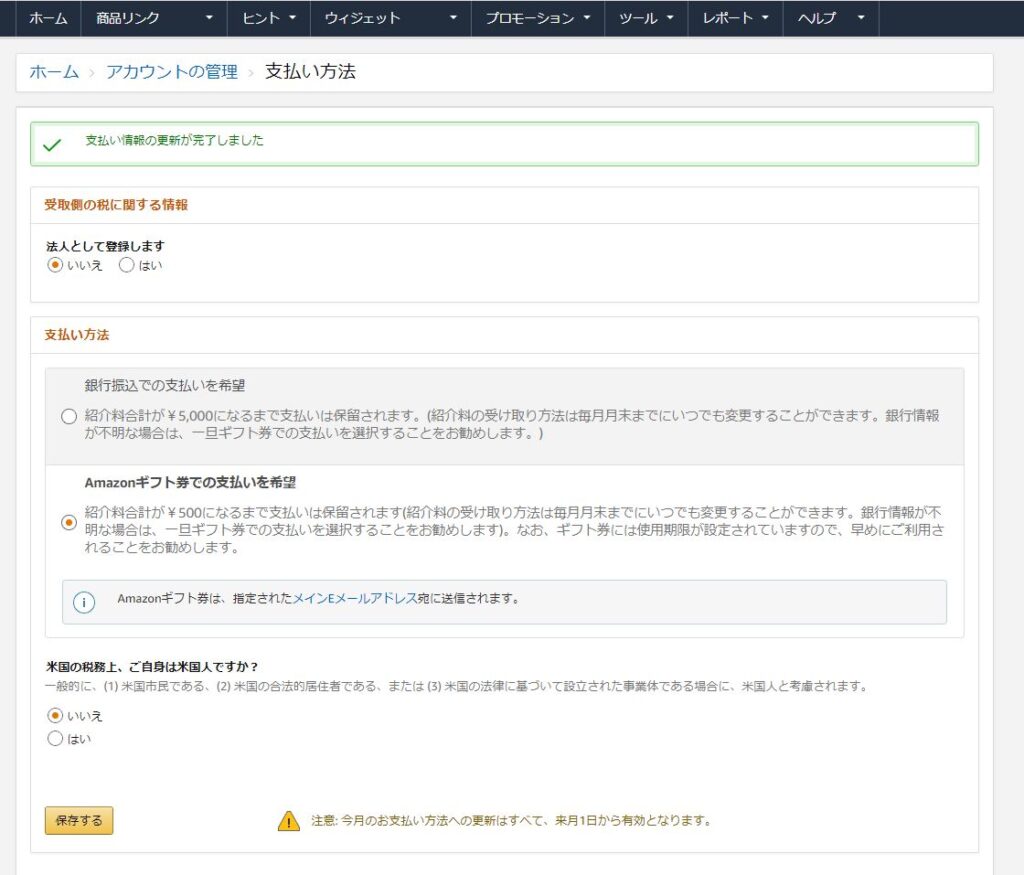Select いいえ for the 米国人 tax question
This screenshot has width=1024, height=875.
point(55,715)
